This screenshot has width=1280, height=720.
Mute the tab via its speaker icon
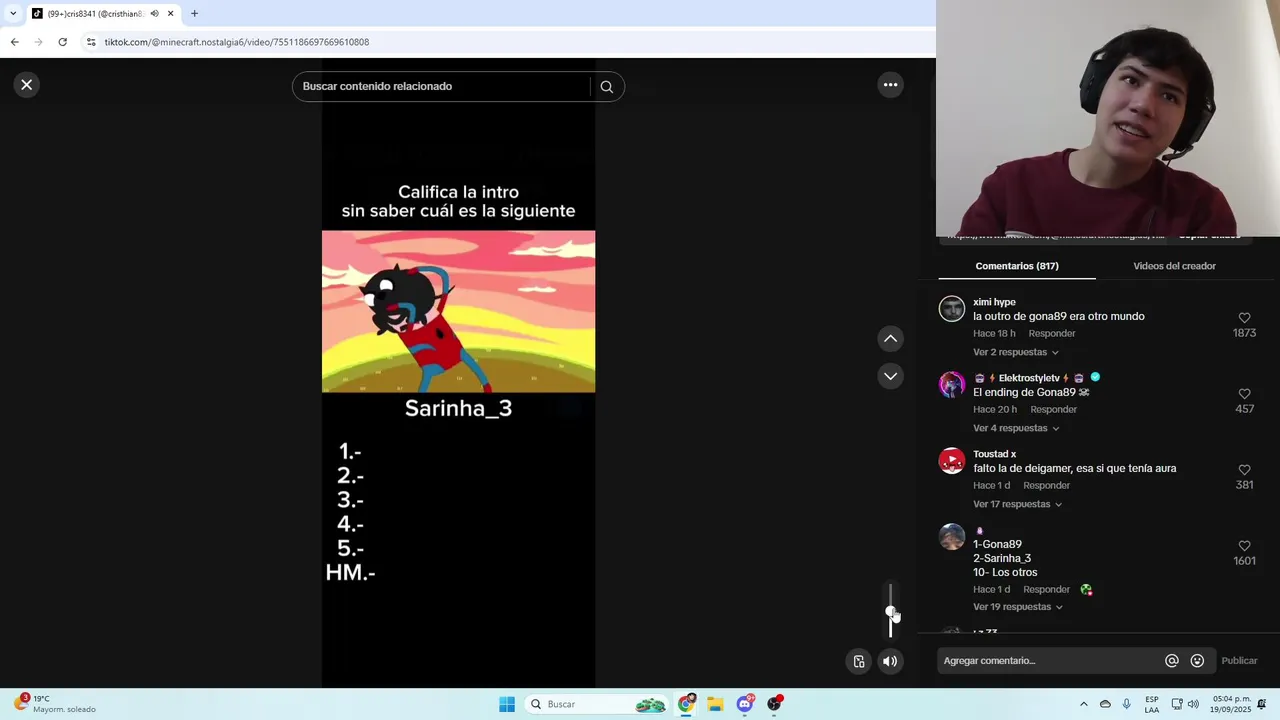click(x=154, y=14)
